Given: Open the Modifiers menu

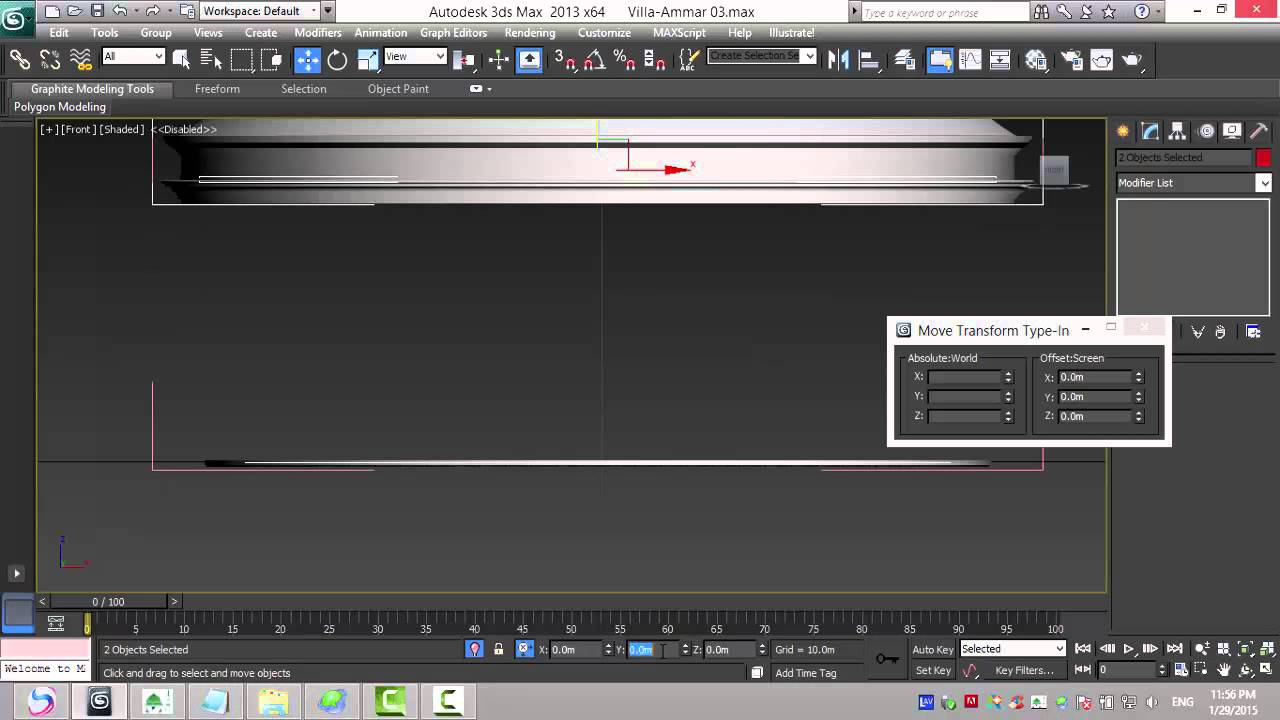Looking at the screenshot, I should click(318, 32).
